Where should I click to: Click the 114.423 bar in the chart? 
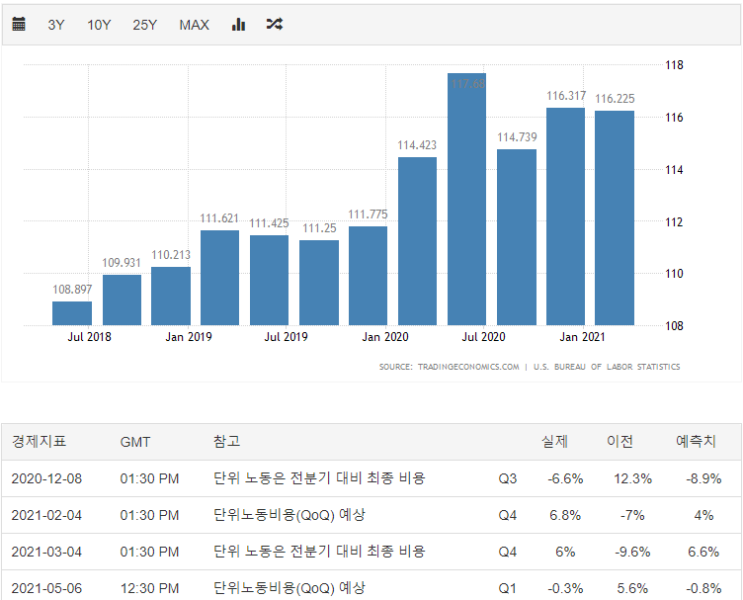[417, 241]
